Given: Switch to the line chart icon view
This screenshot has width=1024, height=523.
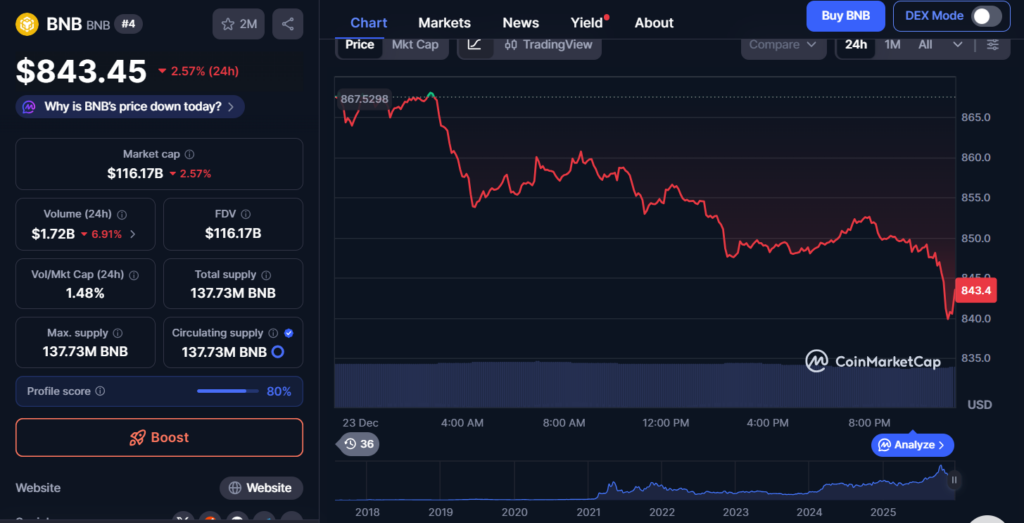Looking at the screenshot, I should (474, 45).
